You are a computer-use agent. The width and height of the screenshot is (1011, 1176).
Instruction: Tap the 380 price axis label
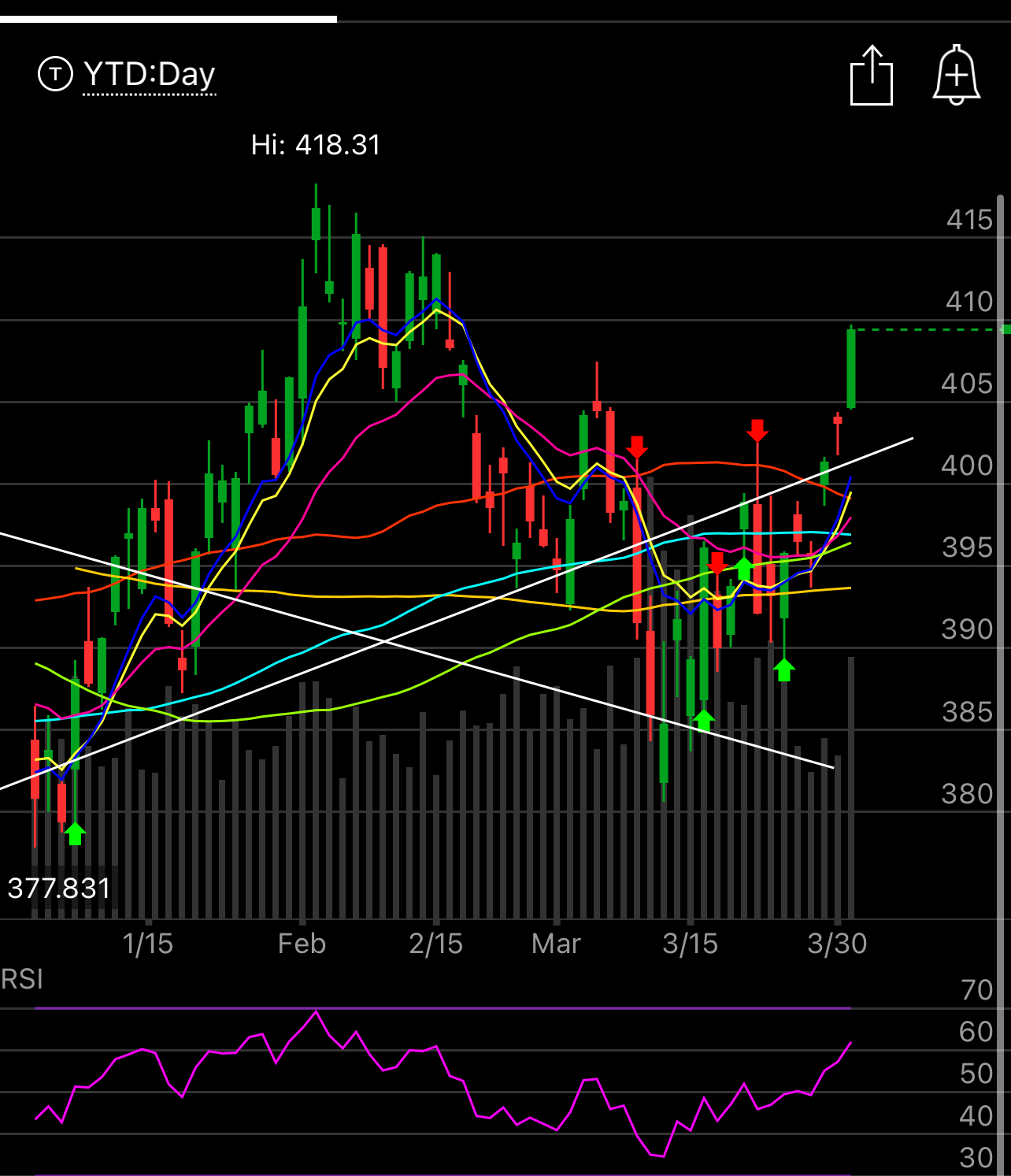pyautogui.click(x=968, y=793)
